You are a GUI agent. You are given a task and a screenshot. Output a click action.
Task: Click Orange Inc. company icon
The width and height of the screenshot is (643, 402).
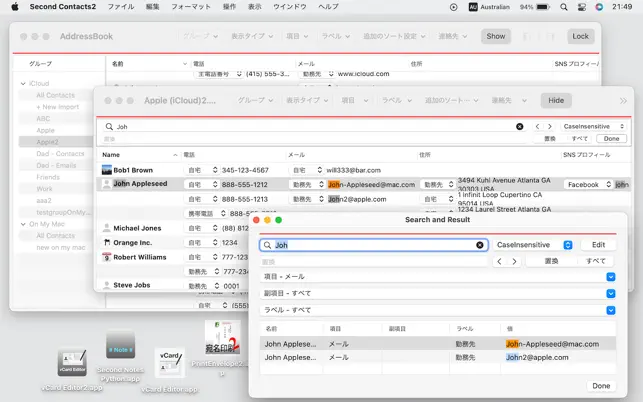pyautogui.click(x=107, y=242)
